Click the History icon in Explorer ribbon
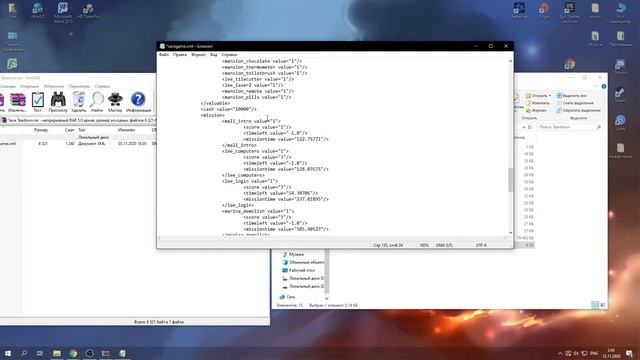This screenshot has height=360, width=640. [528, 110]
